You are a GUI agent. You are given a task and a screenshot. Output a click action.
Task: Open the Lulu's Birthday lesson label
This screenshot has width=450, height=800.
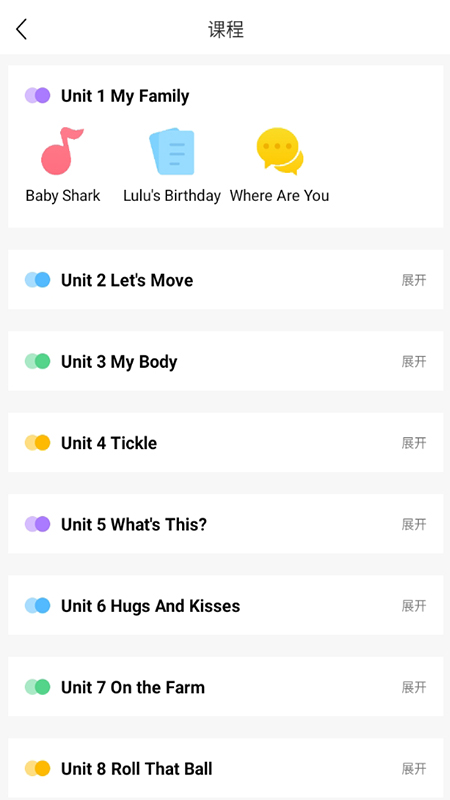click(172, 195)
